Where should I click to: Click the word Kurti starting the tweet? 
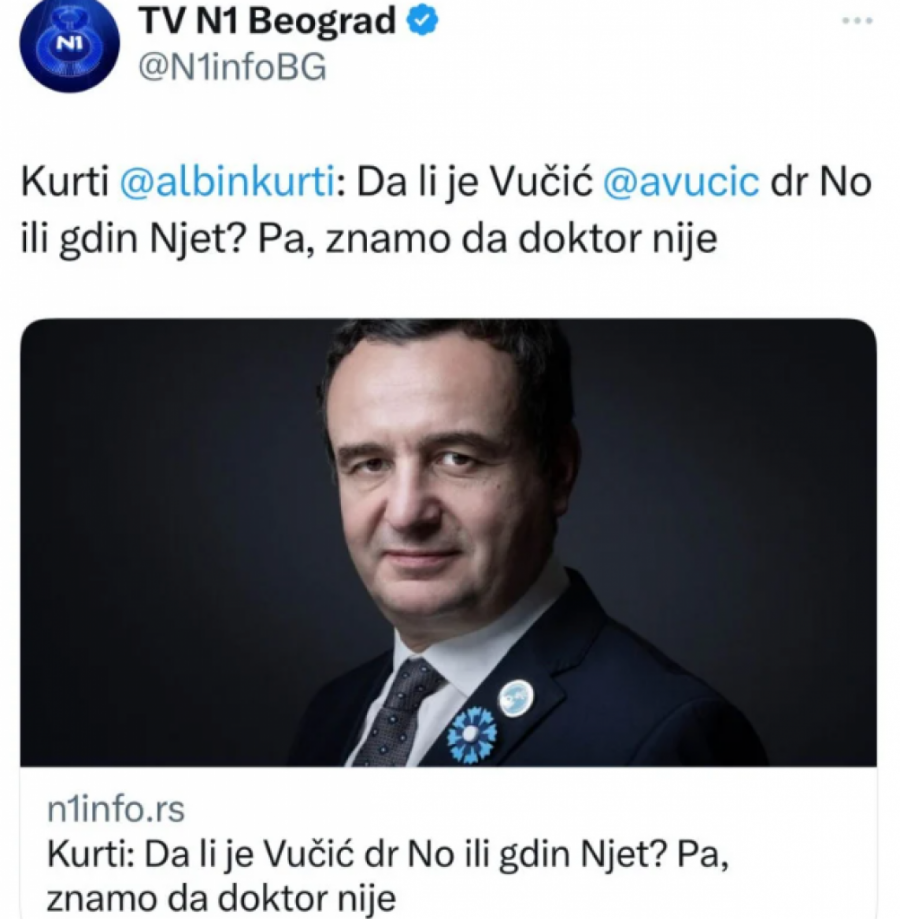point(64,182)
